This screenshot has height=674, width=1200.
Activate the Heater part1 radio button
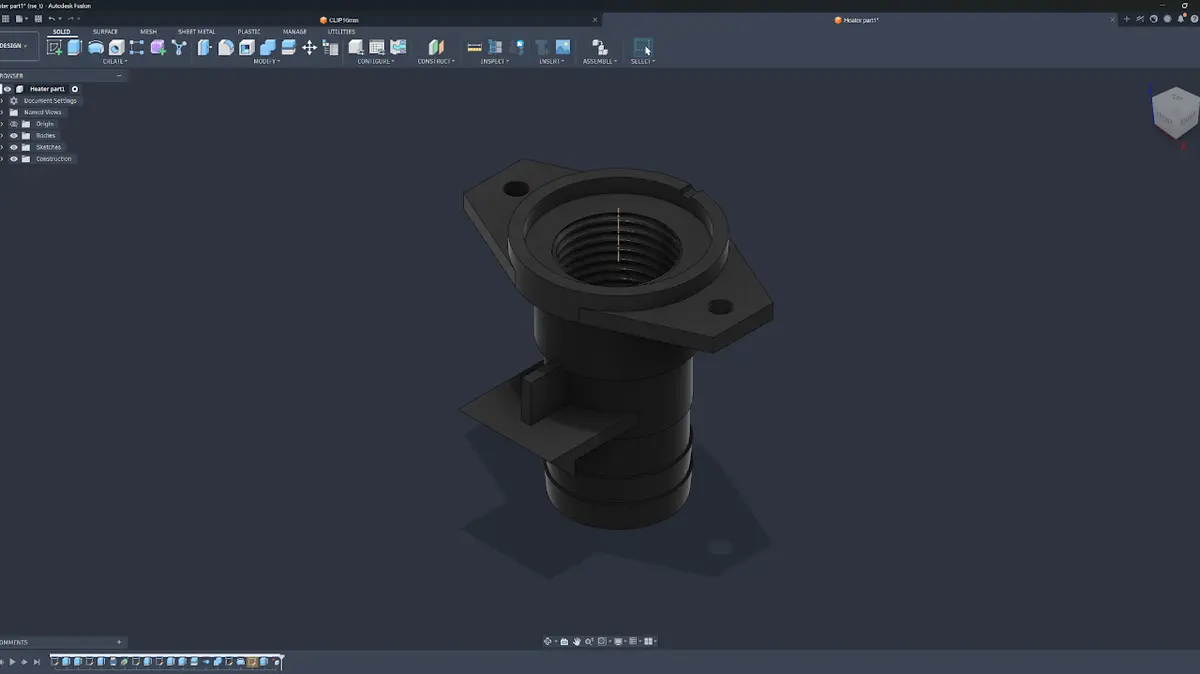pos(75,89)
